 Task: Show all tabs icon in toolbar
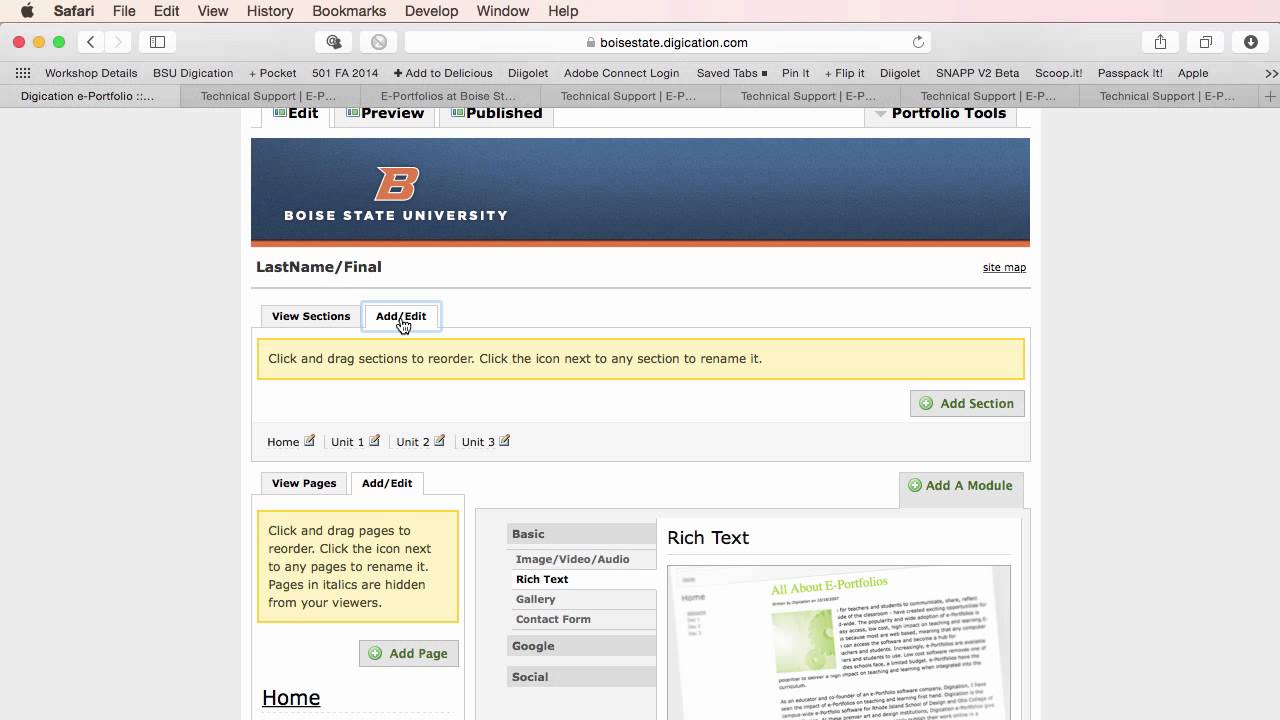1206,42
